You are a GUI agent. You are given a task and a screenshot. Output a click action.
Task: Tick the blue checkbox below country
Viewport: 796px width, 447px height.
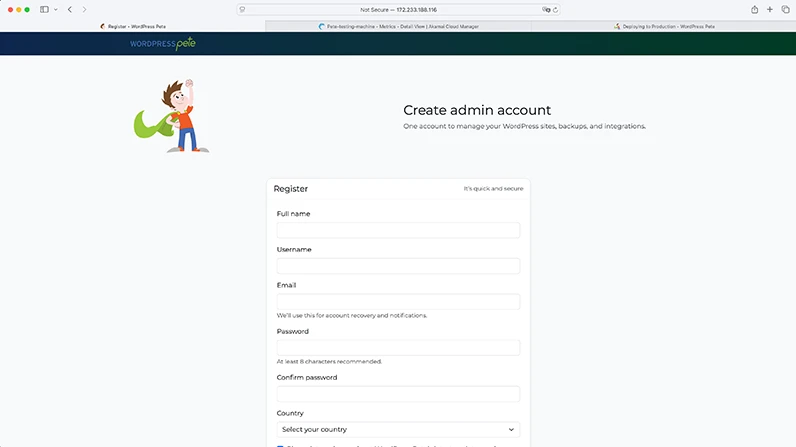280,445
